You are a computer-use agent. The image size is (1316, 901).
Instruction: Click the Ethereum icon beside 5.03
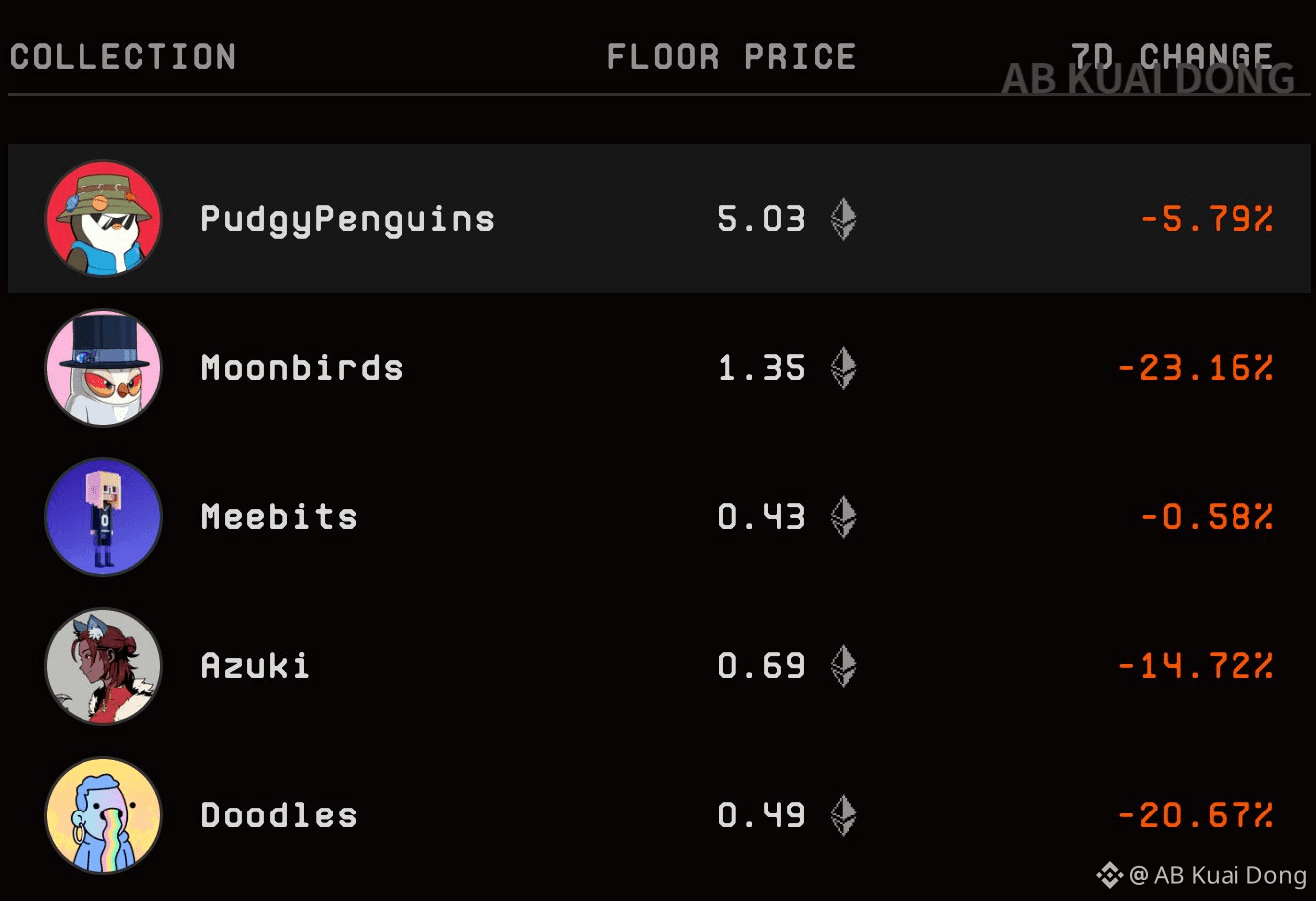click(843, 219)
